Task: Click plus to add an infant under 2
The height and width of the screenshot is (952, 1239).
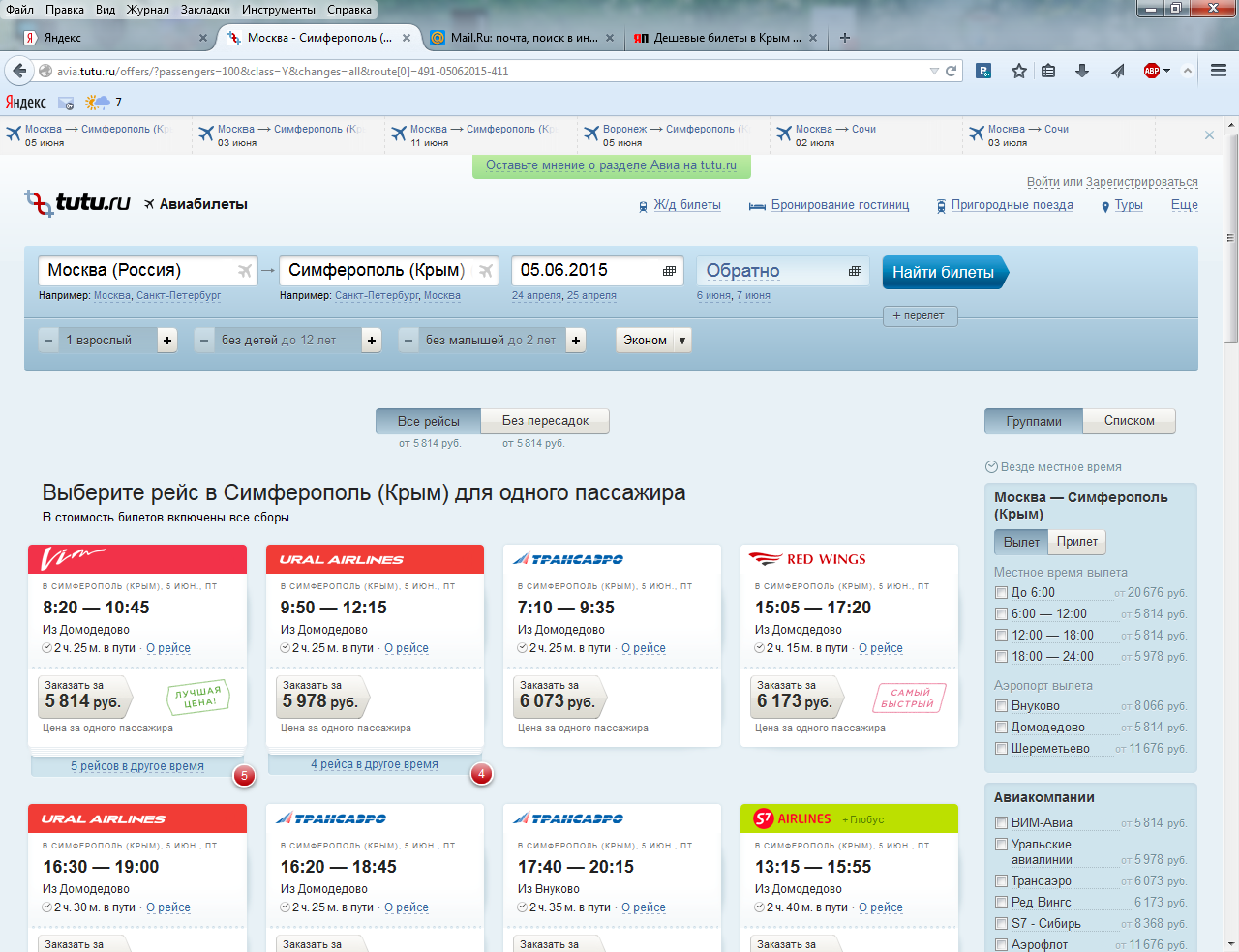Action: pos(576,341)
